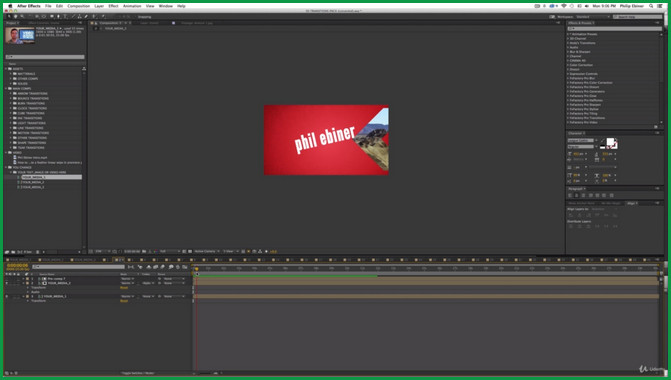Click the Character panel fill color swatch
The height and width of the screenshot is (380, 671).
(610, 141)
